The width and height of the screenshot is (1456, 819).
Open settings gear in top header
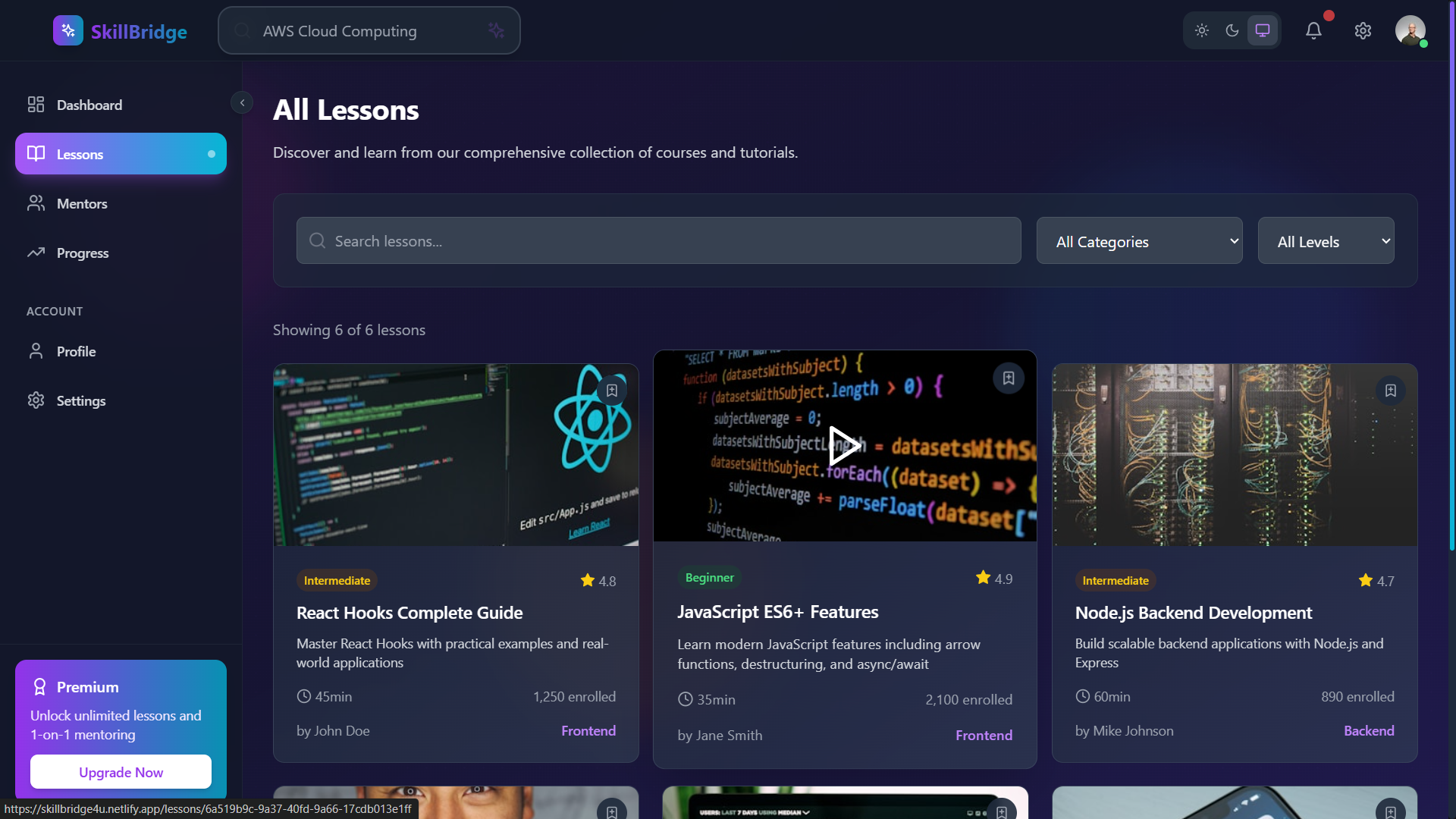click(1363, 30)
